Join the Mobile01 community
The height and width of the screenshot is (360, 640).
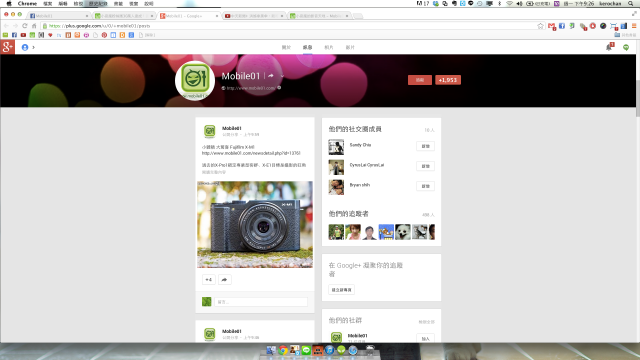425,339
